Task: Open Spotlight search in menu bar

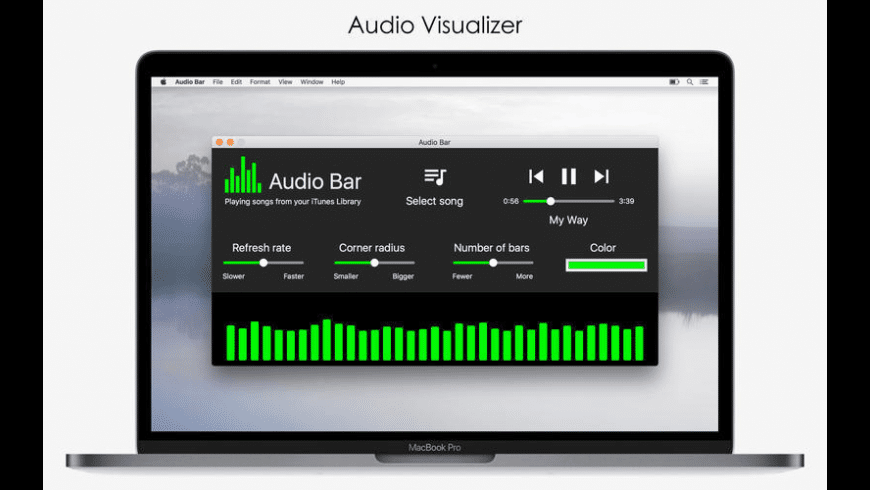Action: (690, 82)
